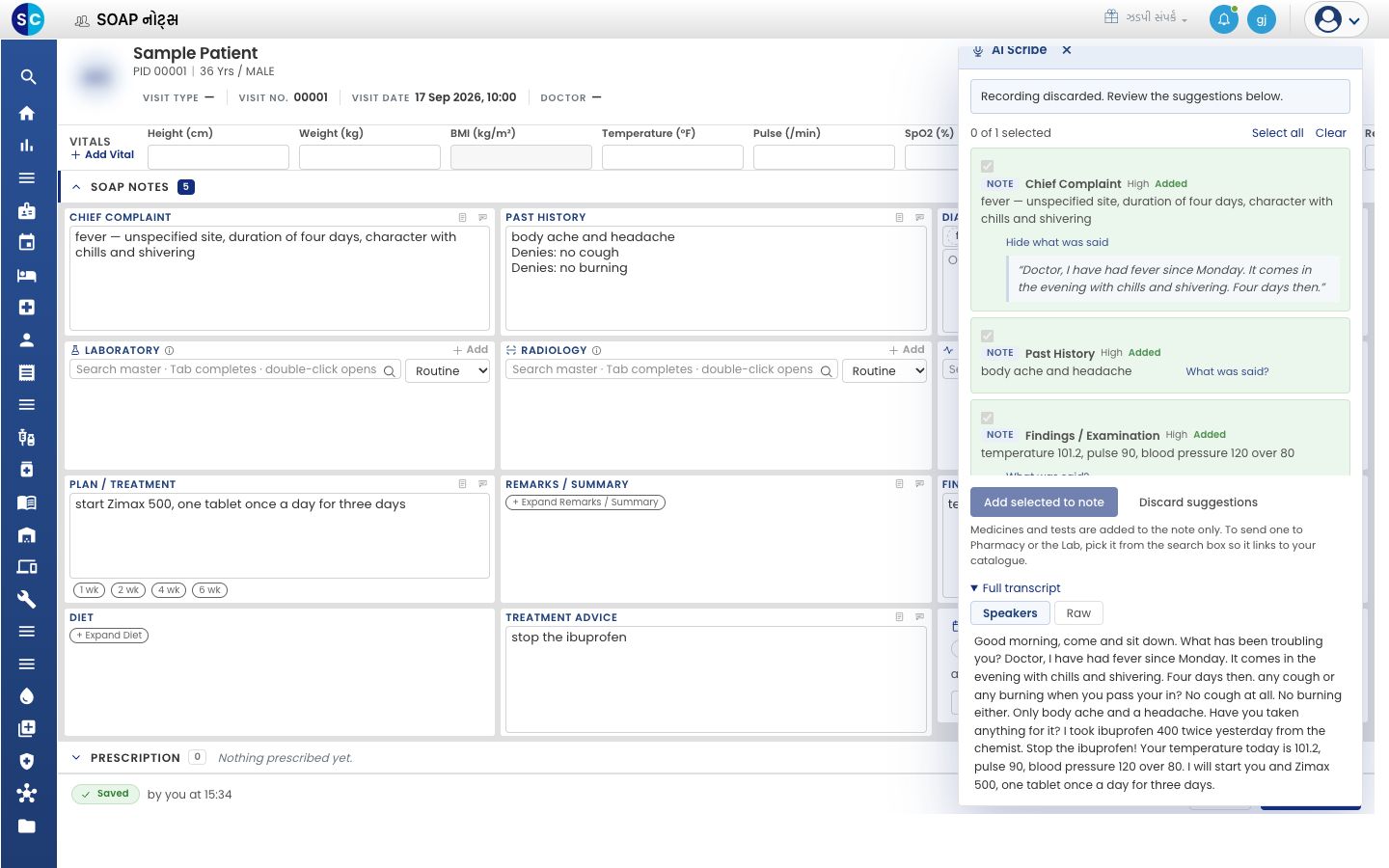Open the shield icon in the sidebar
Screen dimensions: 1389x868
point(27,761)
